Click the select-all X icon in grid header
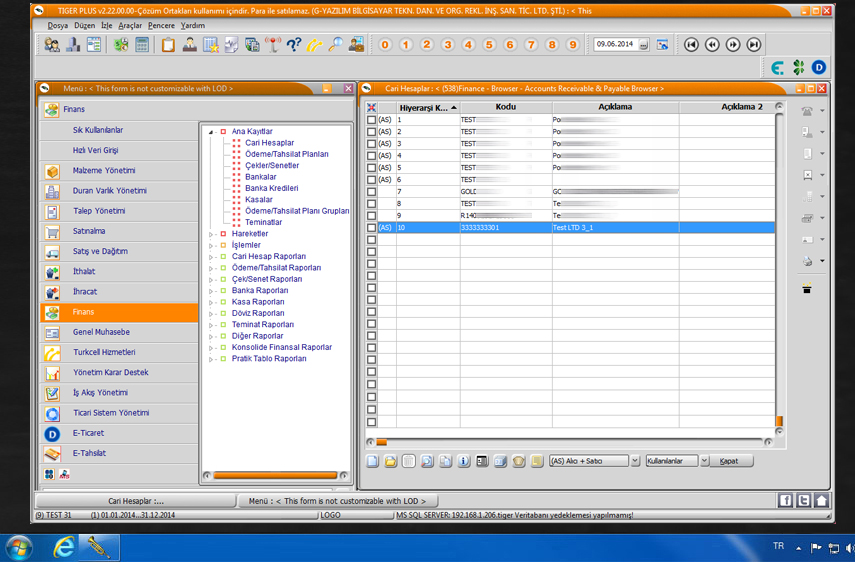Image resolution: width=855 pixels, height=562 pixels. [371, 107]
